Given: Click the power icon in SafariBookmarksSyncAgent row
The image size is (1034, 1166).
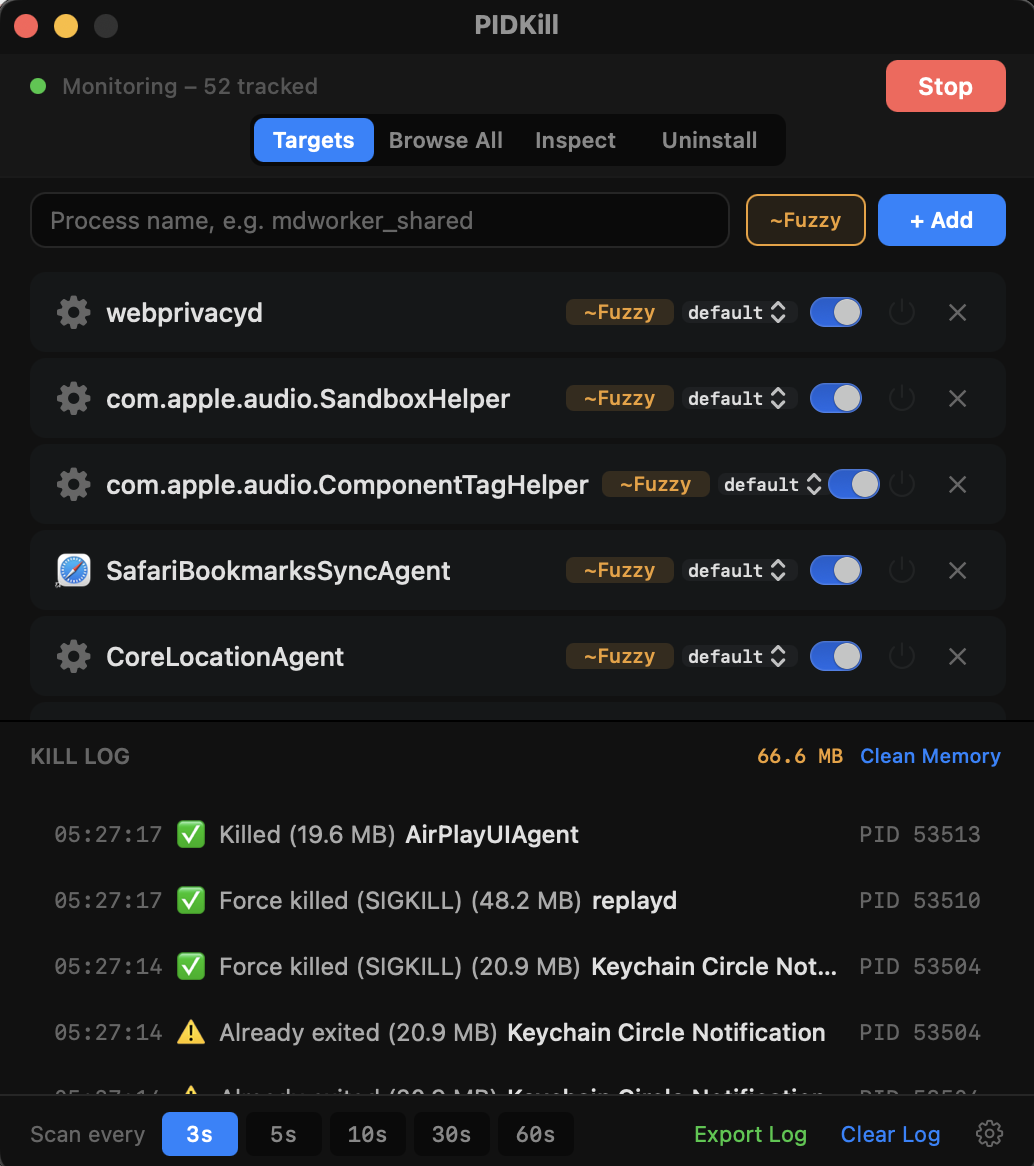Looking at the screenshot, I should [902, 570].
